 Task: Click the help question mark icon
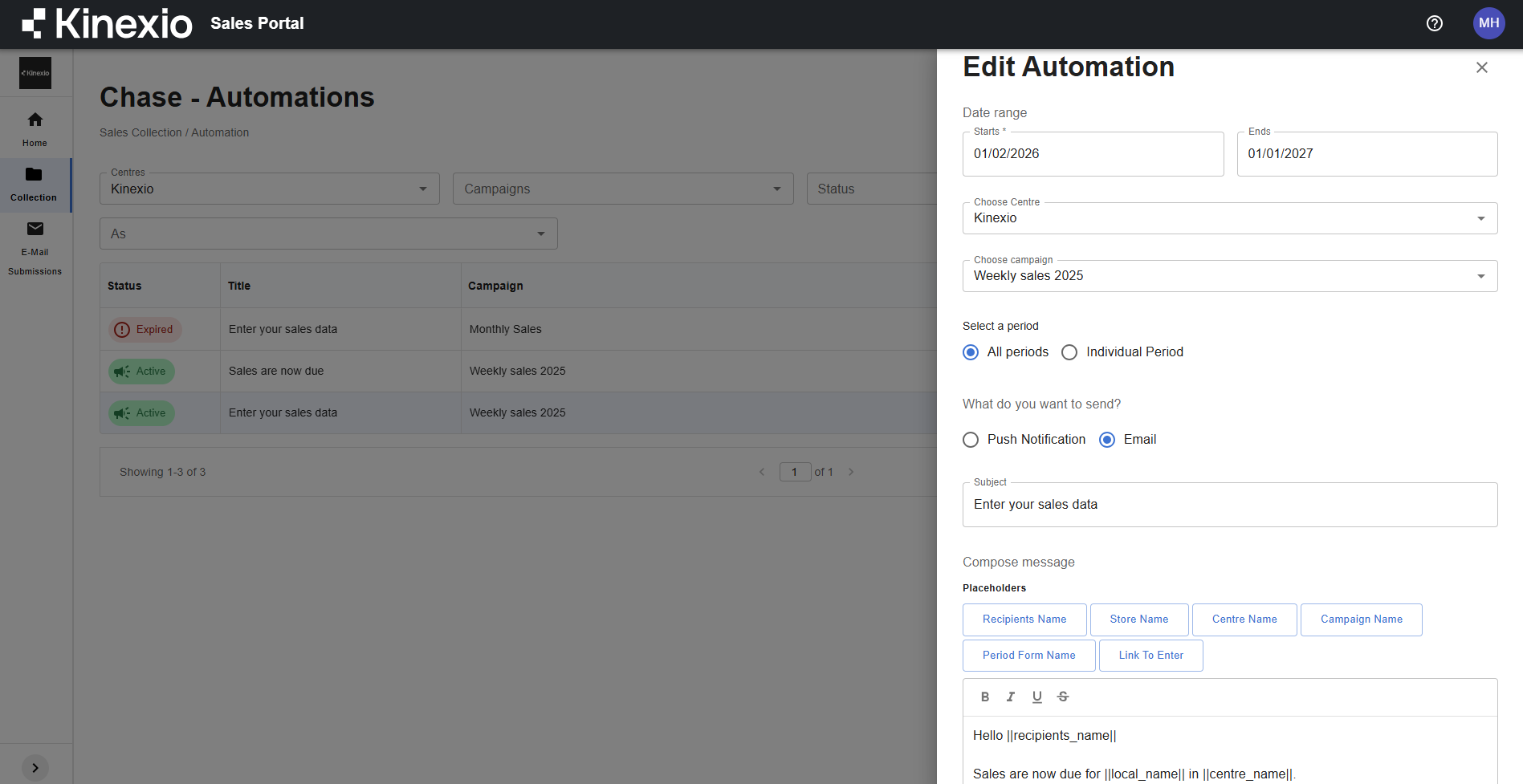(x=1434, y=23)
